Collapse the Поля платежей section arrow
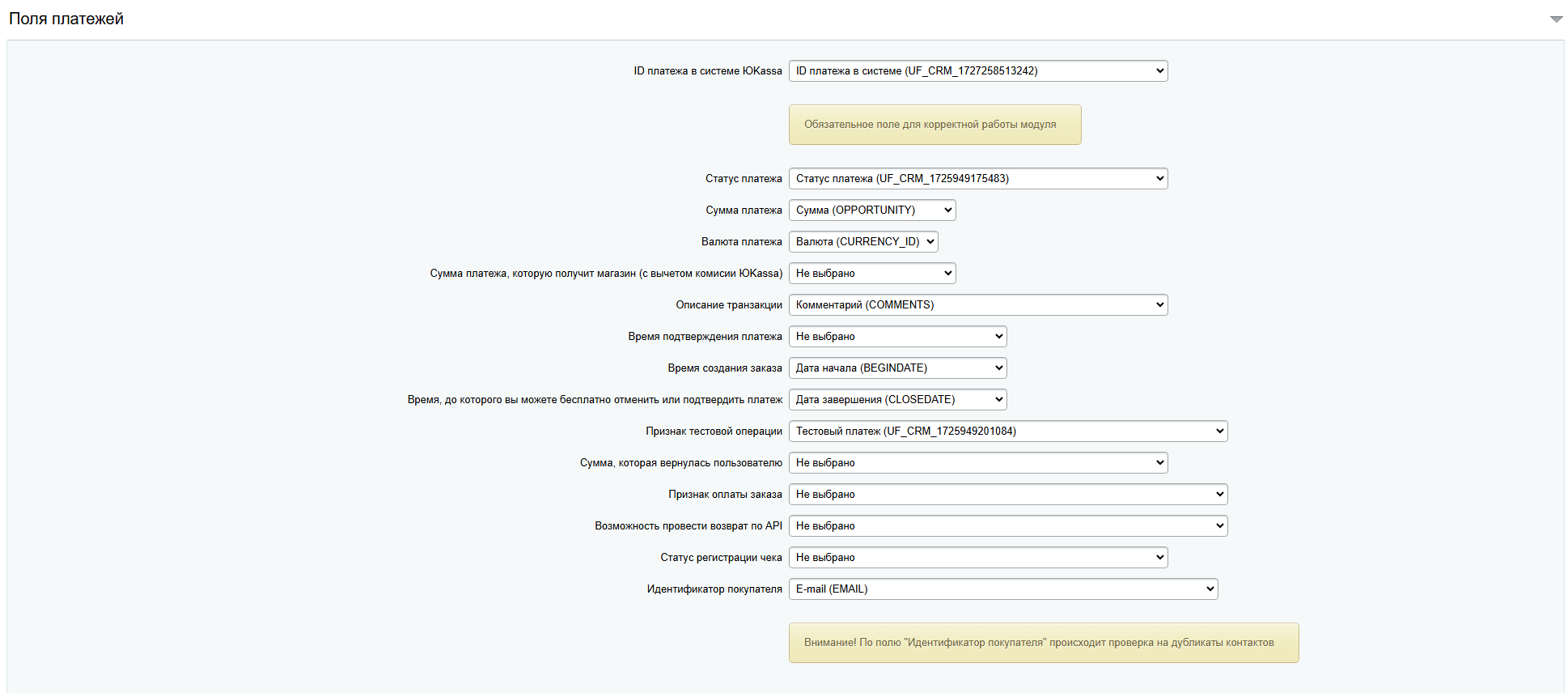Screen dimensions: 1568x693 [x=1556, y=19]
